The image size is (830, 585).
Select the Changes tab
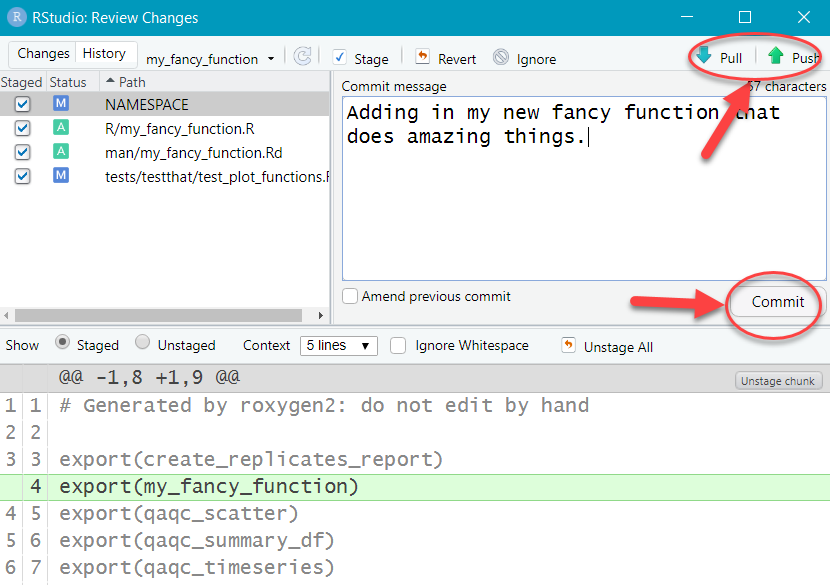(x=43, y=54)
